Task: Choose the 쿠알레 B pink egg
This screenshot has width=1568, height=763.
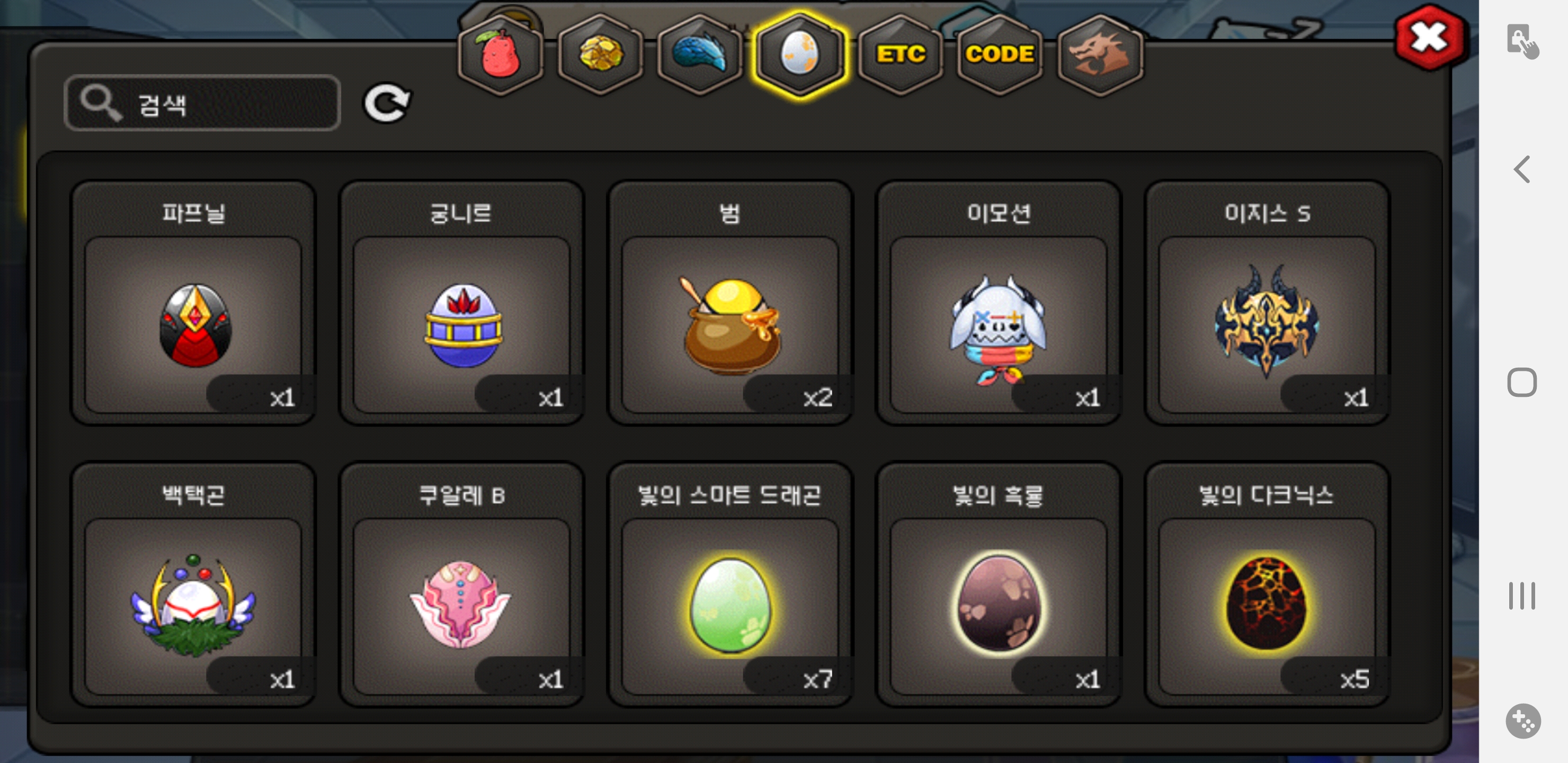Action: click(x=462, y=584)
